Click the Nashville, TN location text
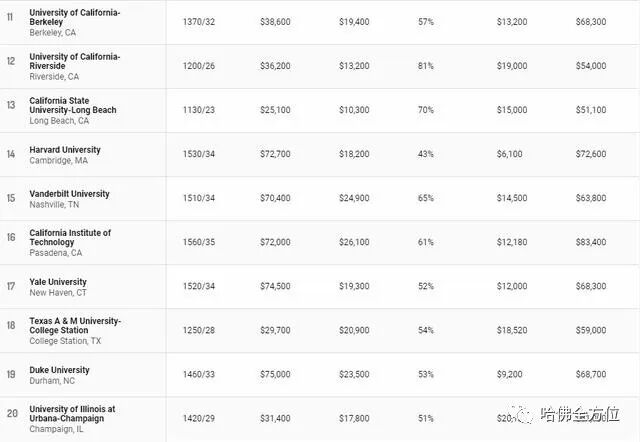Image resolution: width=640 pixels, height=442 pixels. click(x=59, y=205)
